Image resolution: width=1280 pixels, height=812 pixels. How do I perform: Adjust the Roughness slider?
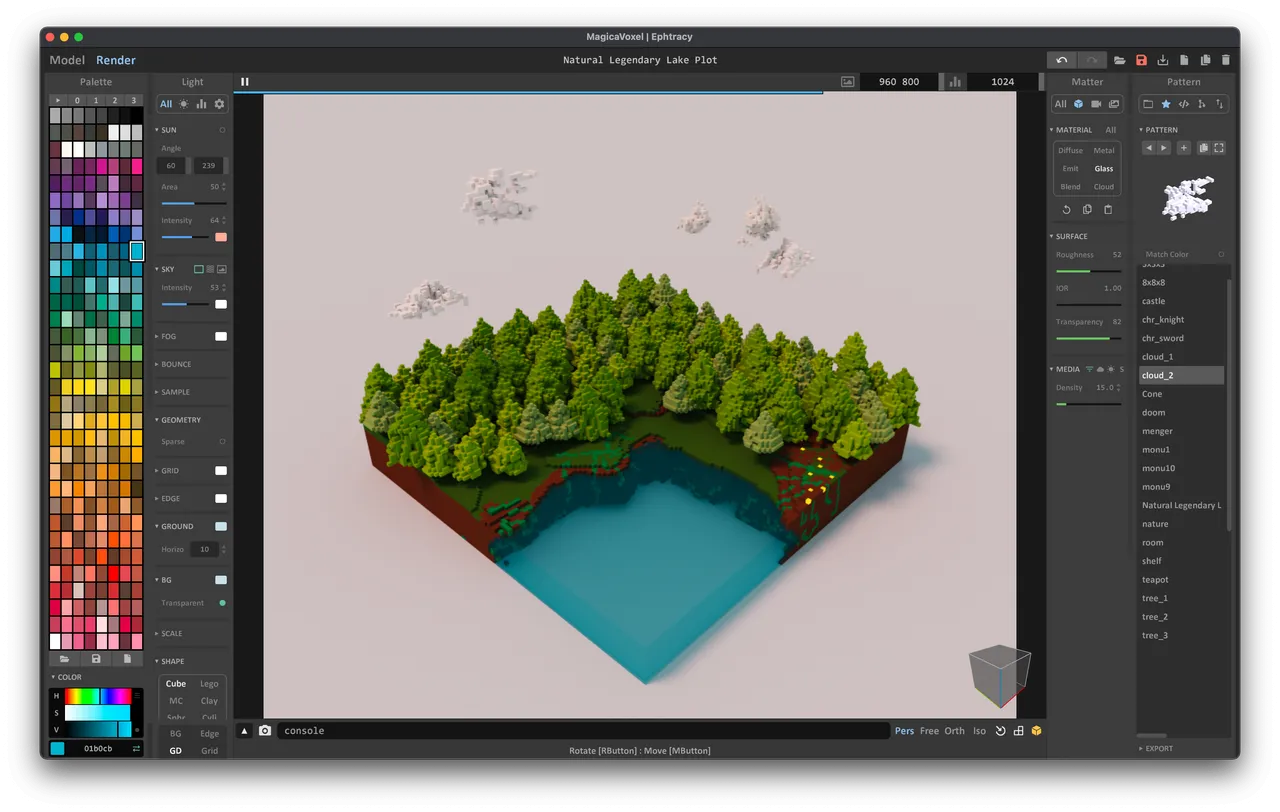pos(1088,271)
